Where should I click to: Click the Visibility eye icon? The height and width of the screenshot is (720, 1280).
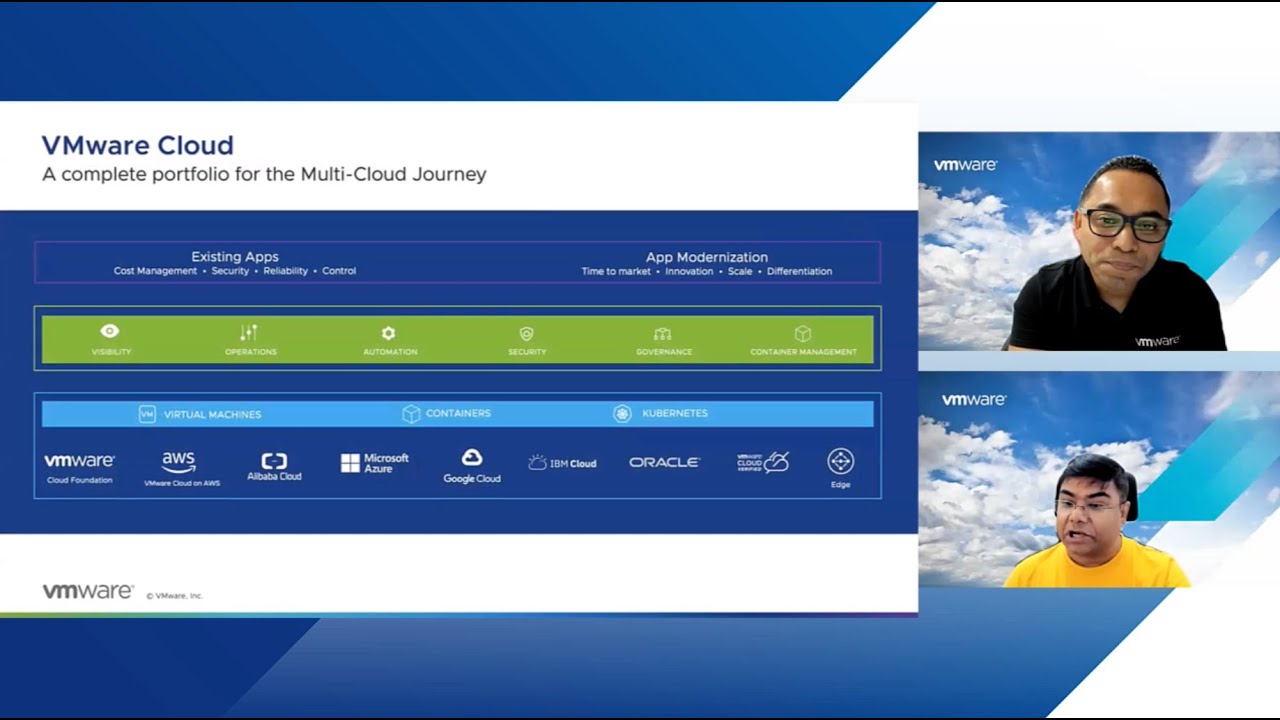(x=110, y=331)
